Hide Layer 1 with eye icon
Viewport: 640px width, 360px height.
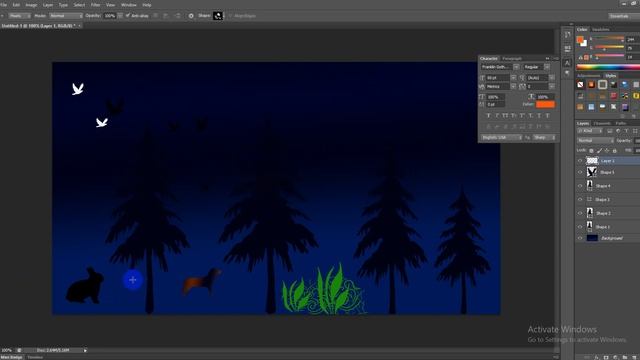[x=580, y=161]
